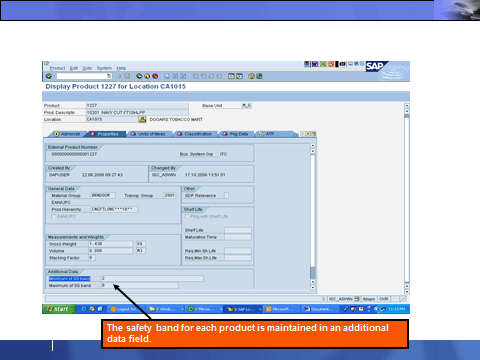Open the Edit menu
Viewport: 480px width, 360px height.
coord(74,68)
